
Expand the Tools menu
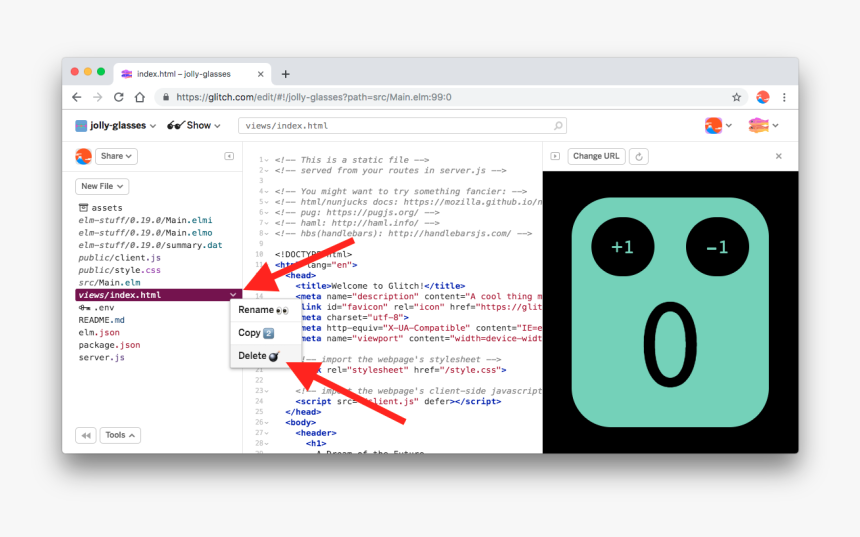click(x=120, y=436)
